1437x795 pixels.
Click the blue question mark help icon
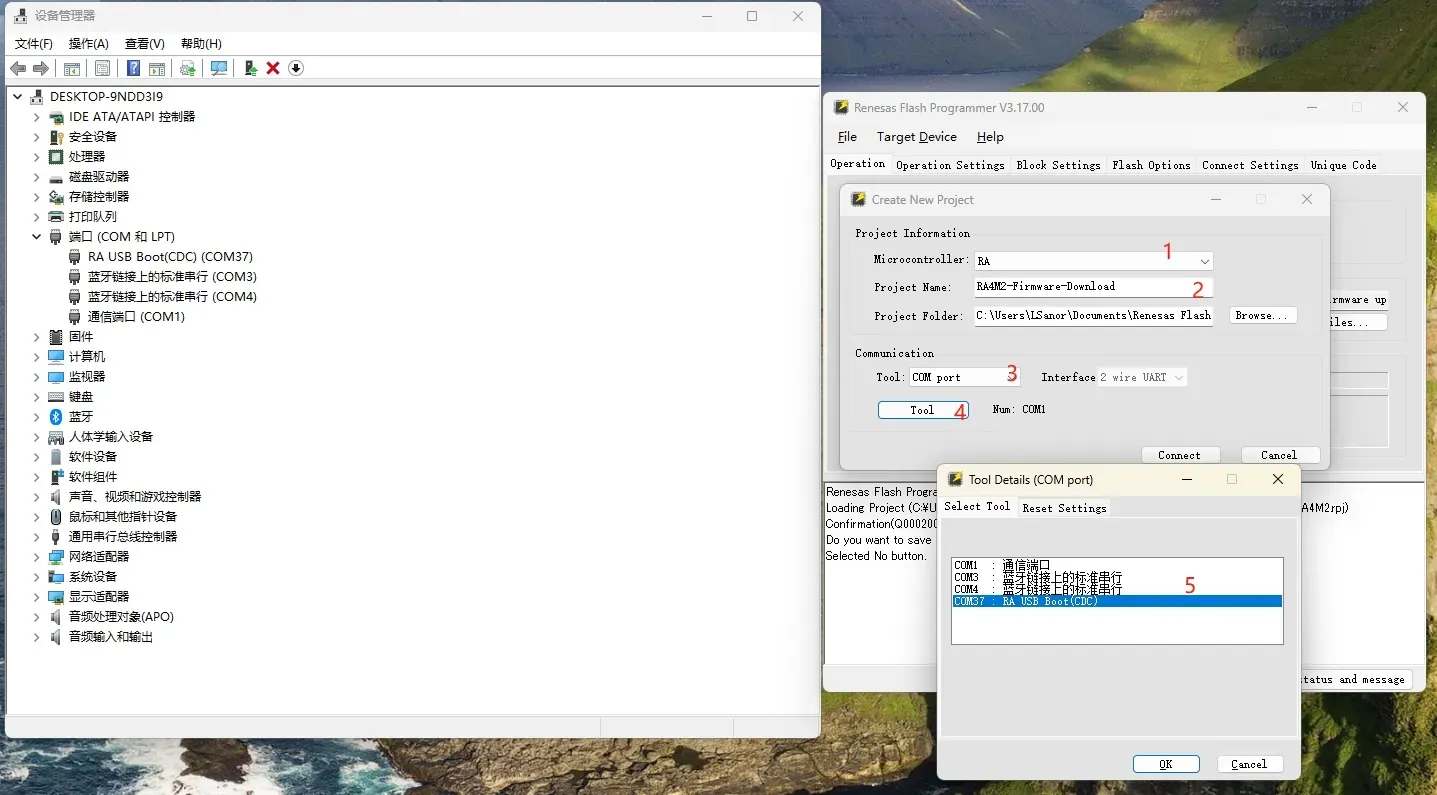(132, 68)
